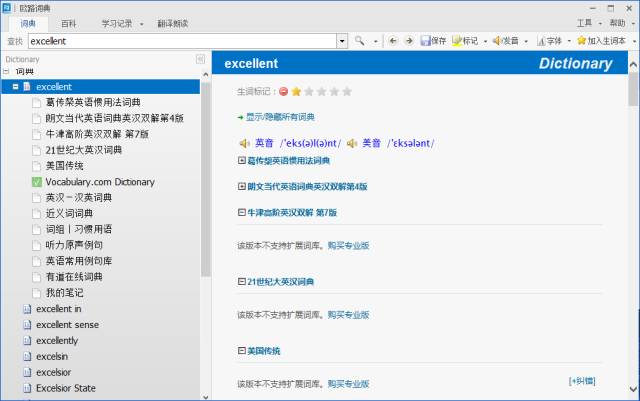Viewport: 640px width, 401px height.
Task: Click the excellently entry icon
Action: coord(27,341)
